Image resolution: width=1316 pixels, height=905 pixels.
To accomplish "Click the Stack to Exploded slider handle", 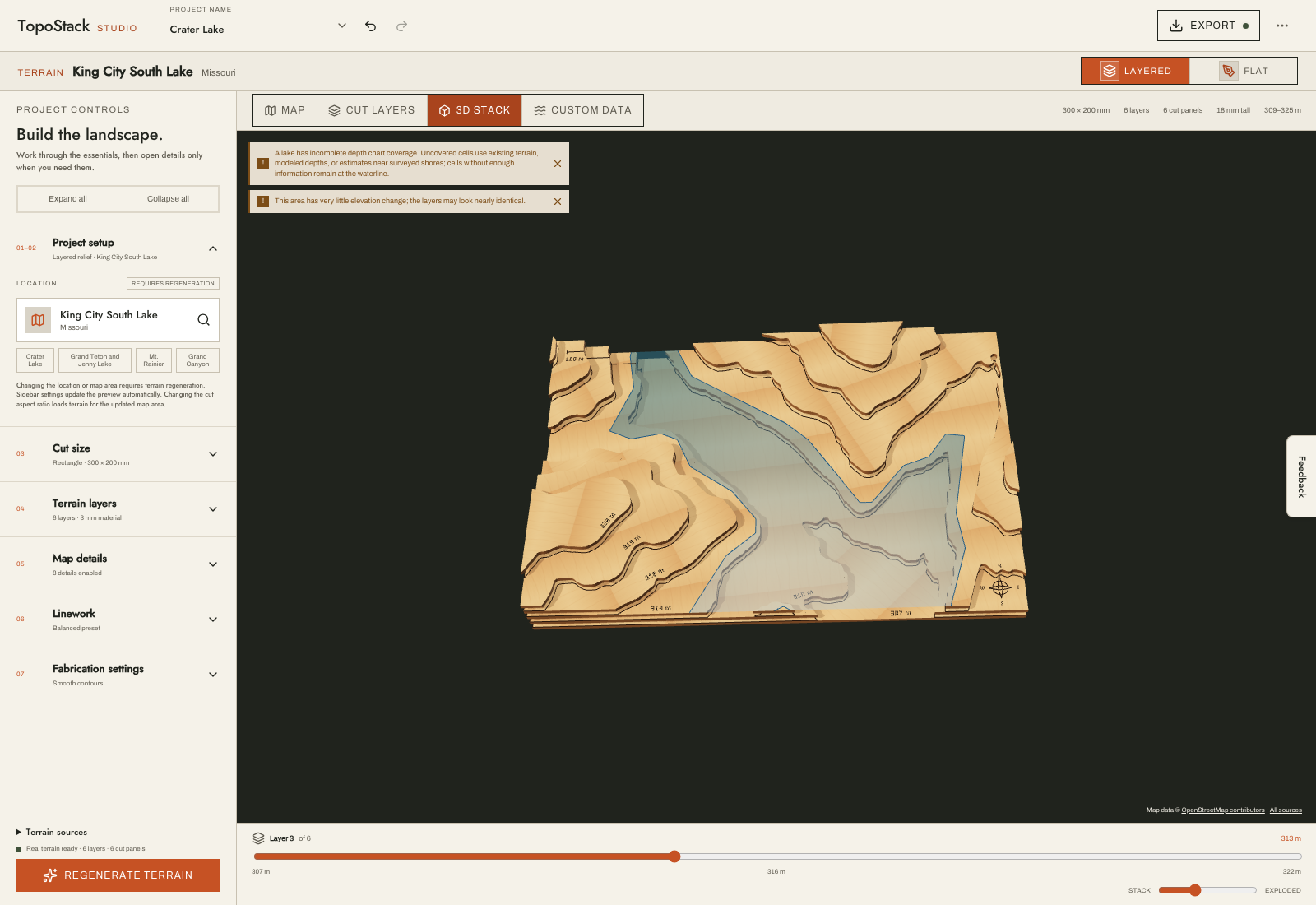I will [1195, 890].
